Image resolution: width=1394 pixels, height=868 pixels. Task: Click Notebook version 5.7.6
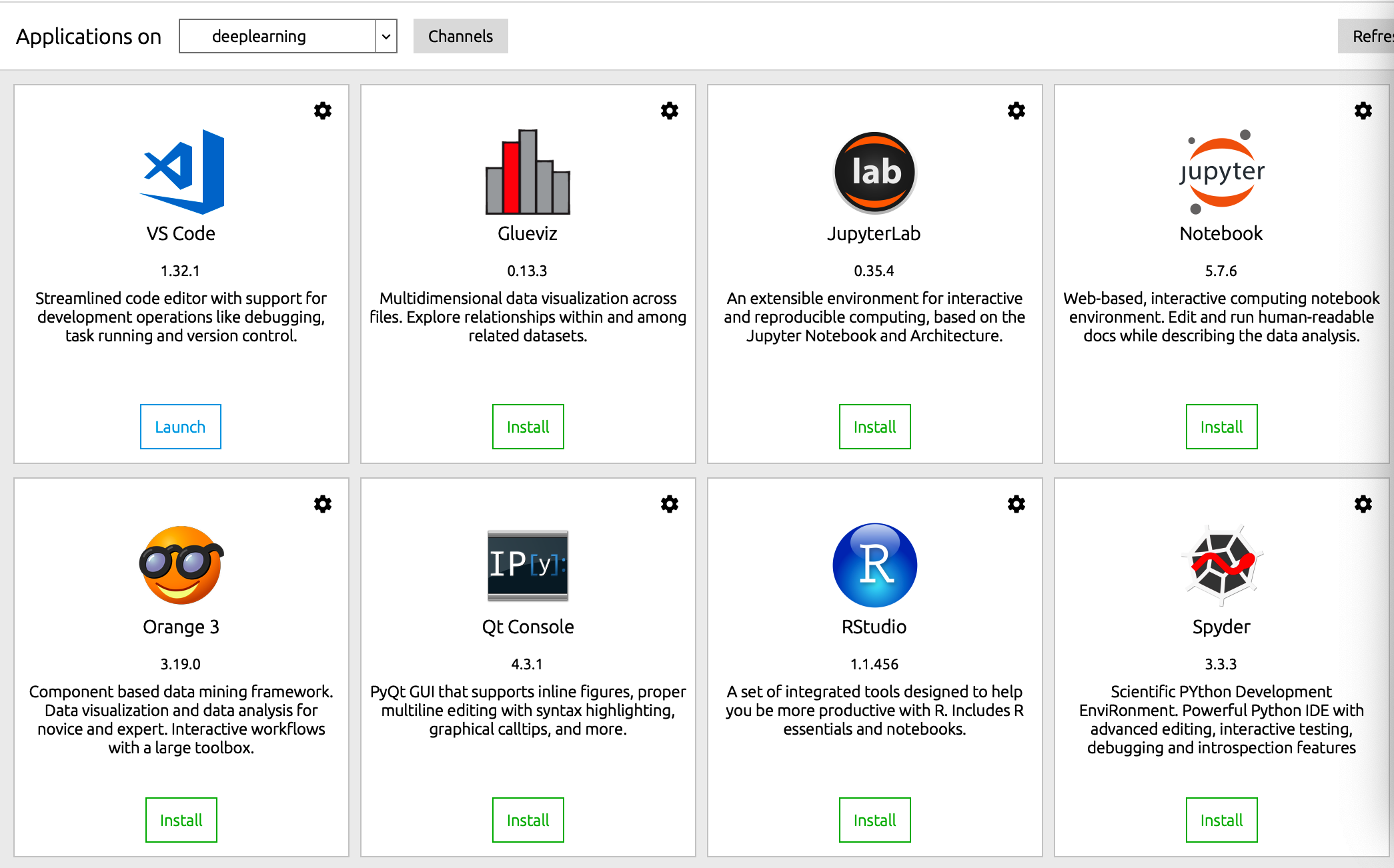click(1221, 271)
